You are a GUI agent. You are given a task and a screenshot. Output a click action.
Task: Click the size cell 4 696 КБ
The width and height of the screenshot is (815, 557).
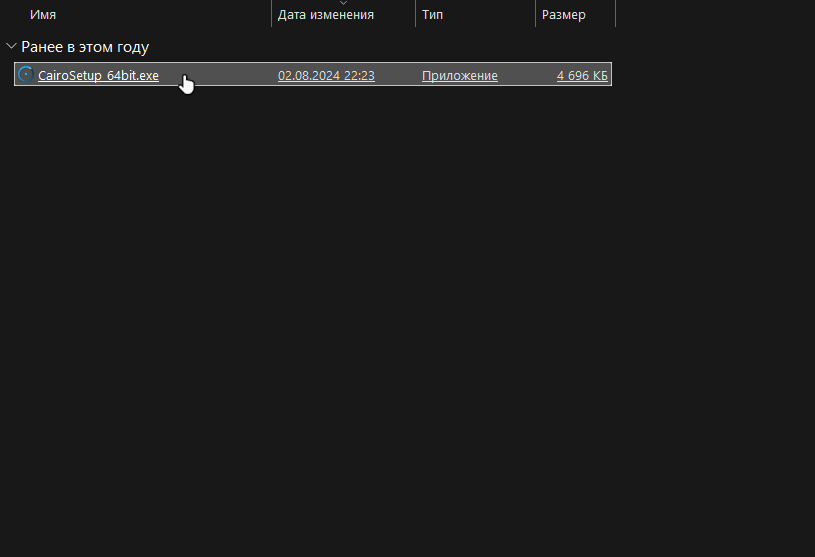(x=582, y=75)
